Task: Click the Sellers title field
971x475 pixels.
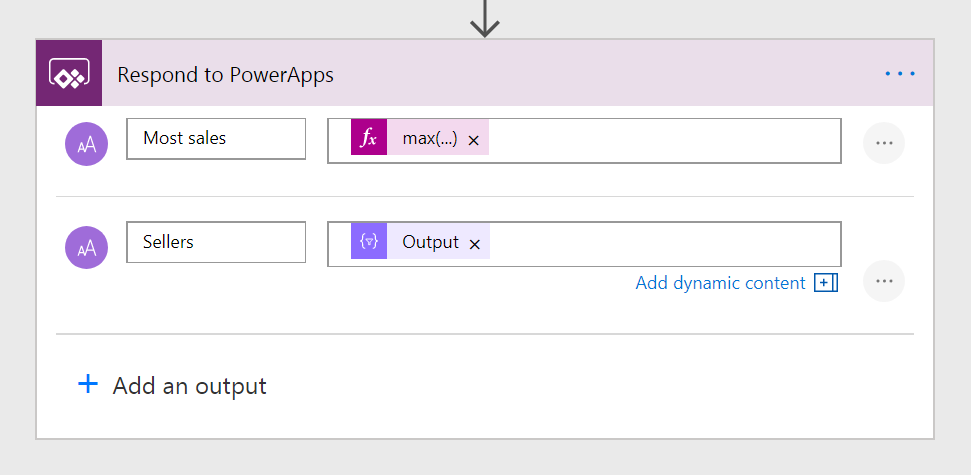Action: pyautogui.click(x=216, y=243)
